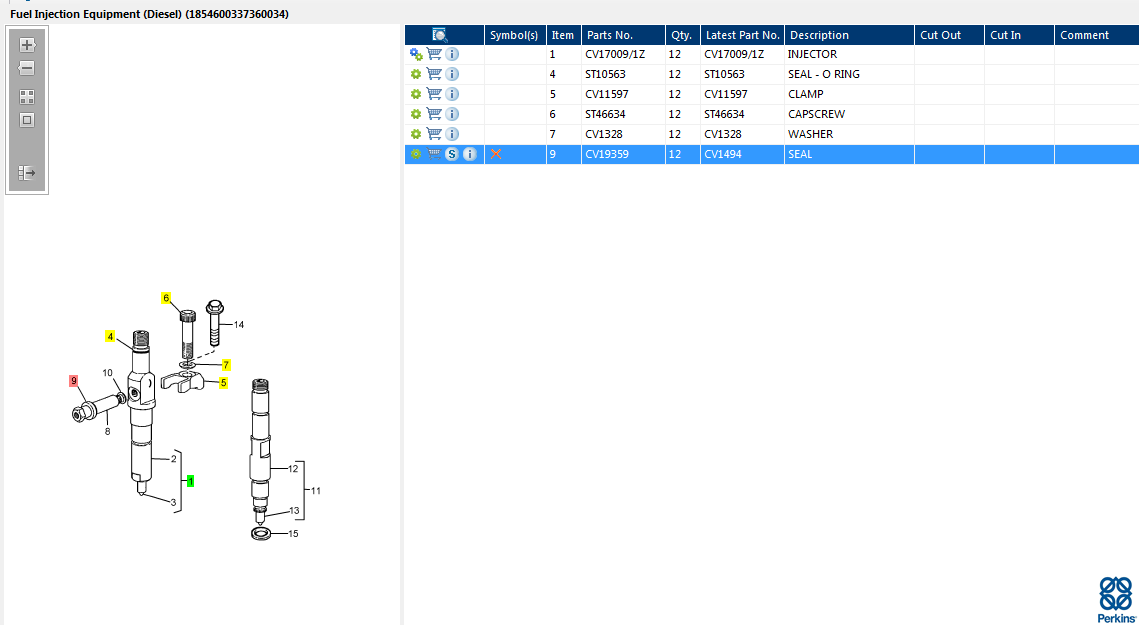This screenshot has width=1139, height=625.
Task: Open the Perkins logo
Action: 1115,600
